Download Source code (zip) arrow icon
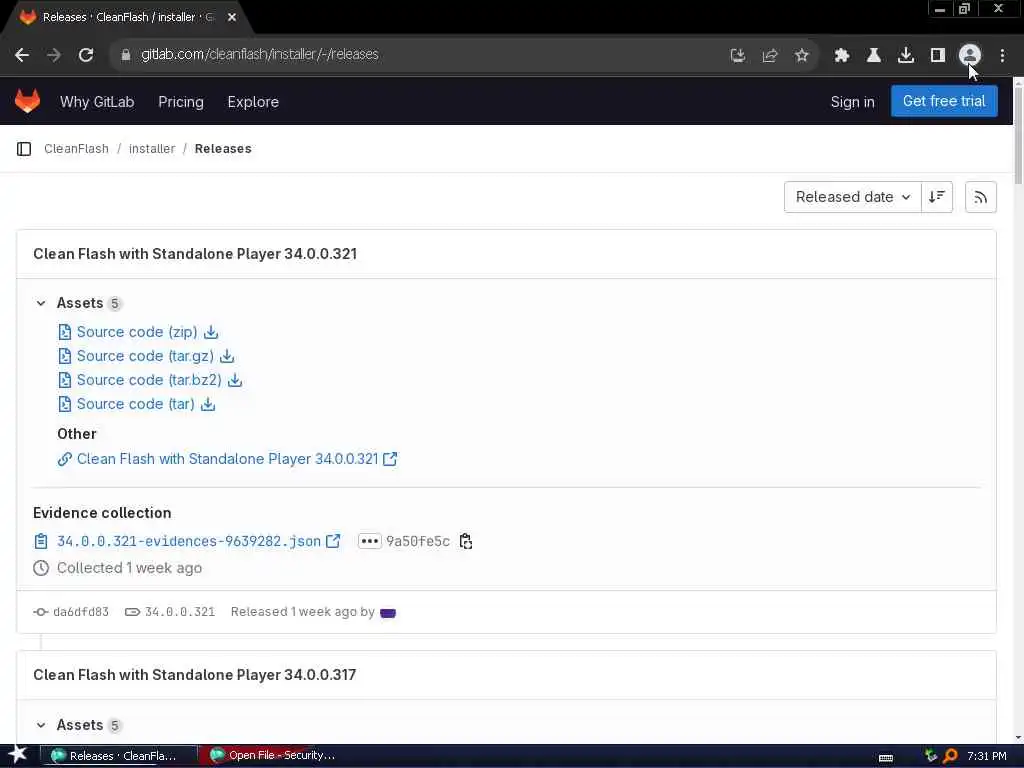 tap(211, 332)
